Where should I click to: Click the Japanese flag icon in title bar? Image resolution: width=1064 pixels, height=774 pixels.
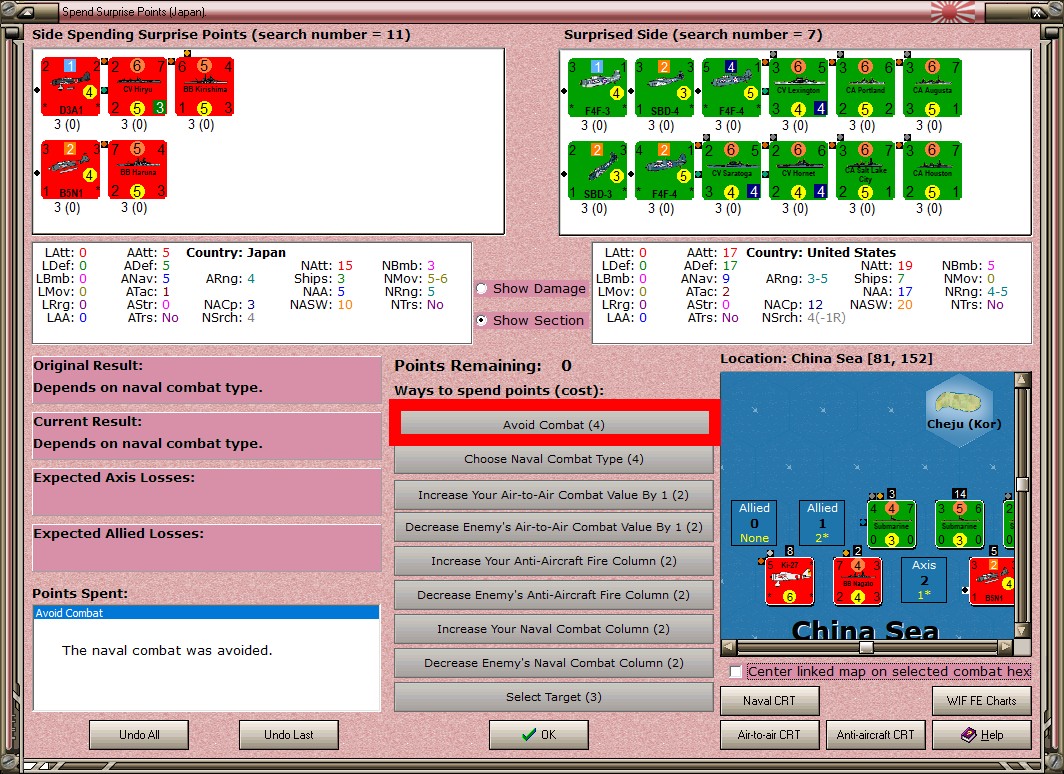tap(953, 12)
